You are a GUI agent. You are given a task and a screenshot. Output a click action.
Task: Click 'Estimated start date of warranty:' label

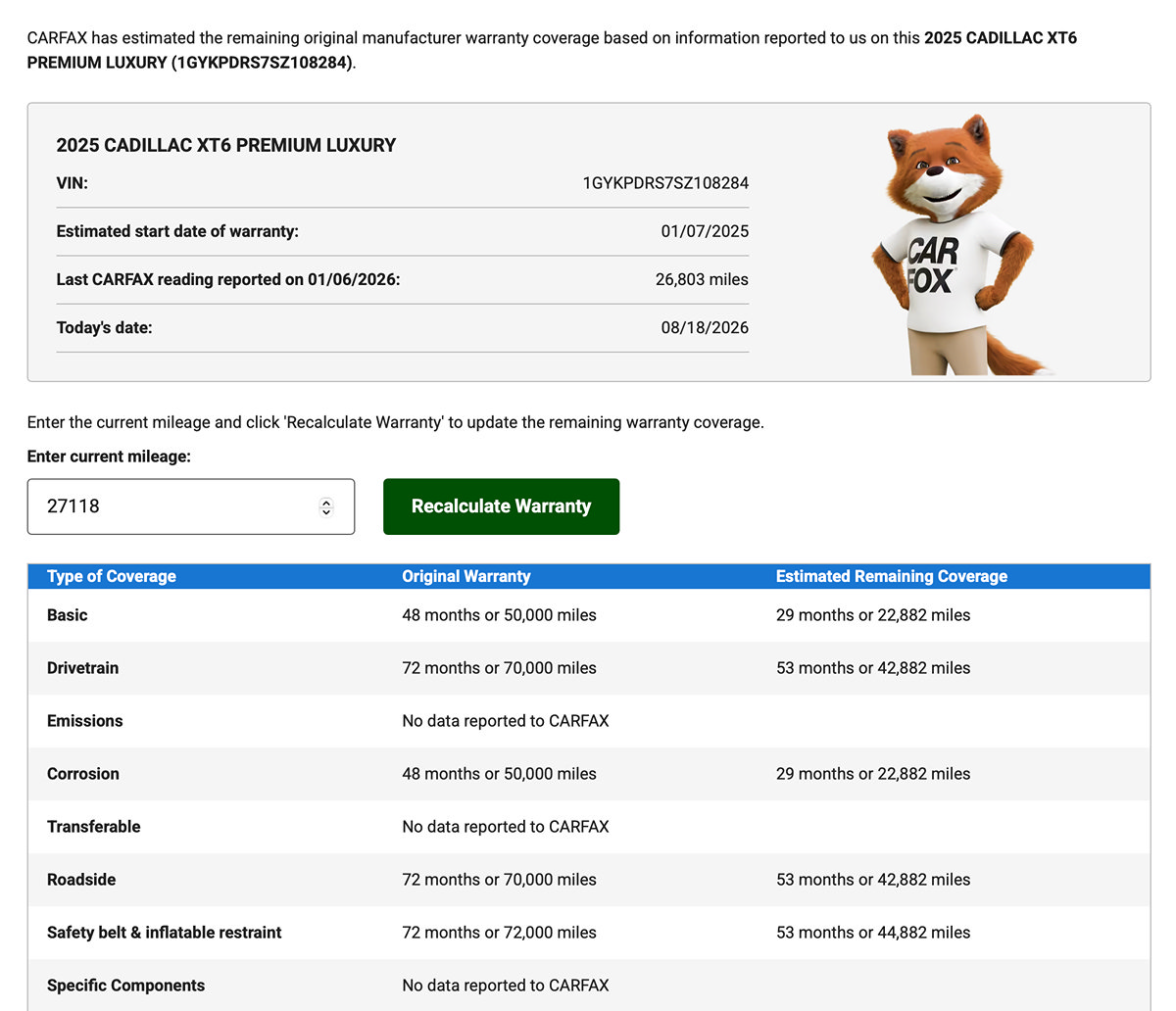pos(177,231)
